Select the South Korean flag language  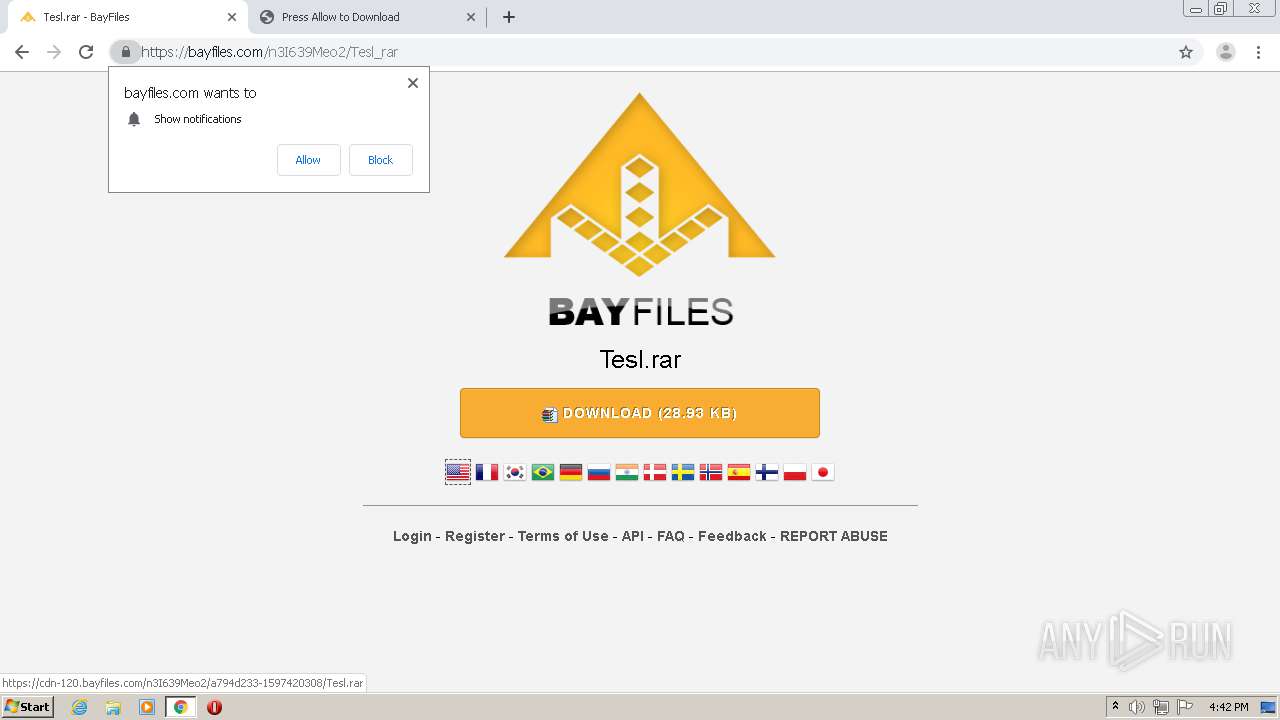pos(515,472)
